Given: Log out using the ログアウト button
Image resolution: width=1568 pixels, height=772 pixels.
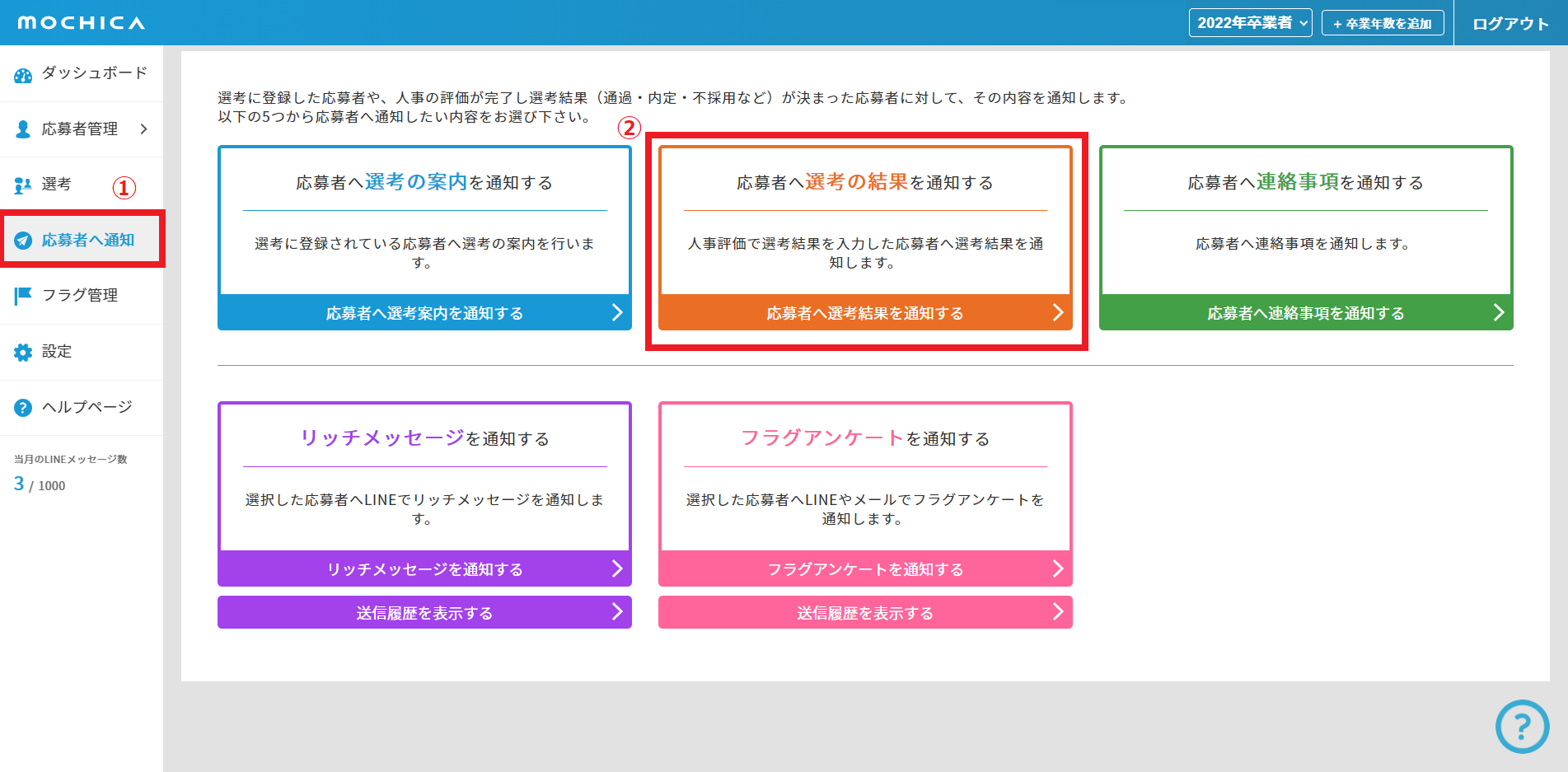Looking at the screenshot, I should 1510,23.
